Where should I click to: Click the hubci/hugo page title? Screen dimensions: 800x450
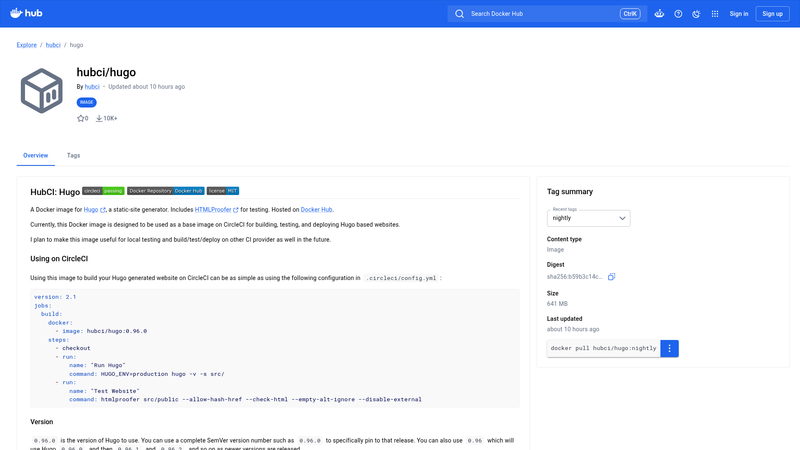coord(106,72)
